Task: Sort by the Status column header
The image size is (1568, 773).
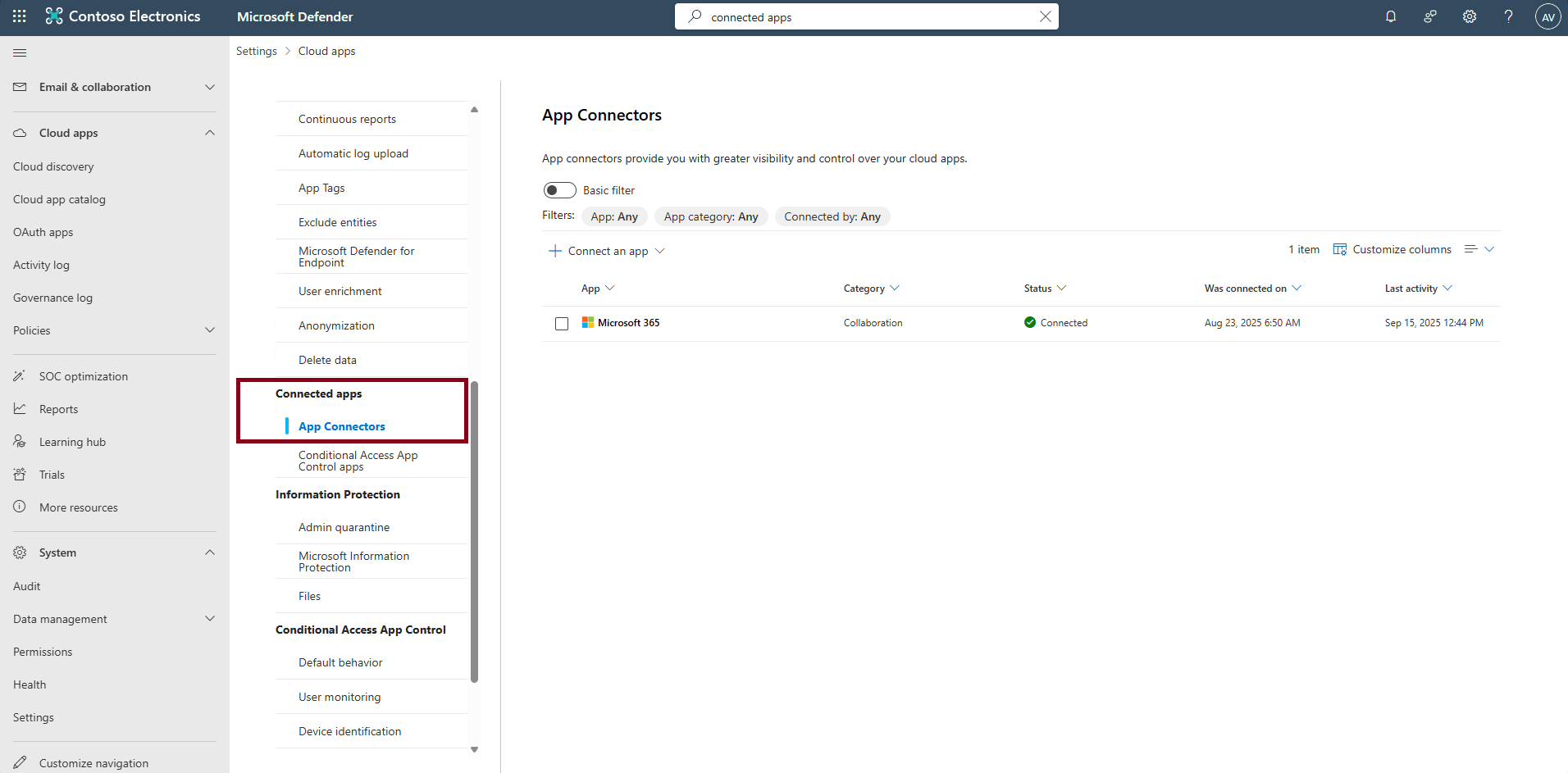Action: click(x=1045, y=289)
